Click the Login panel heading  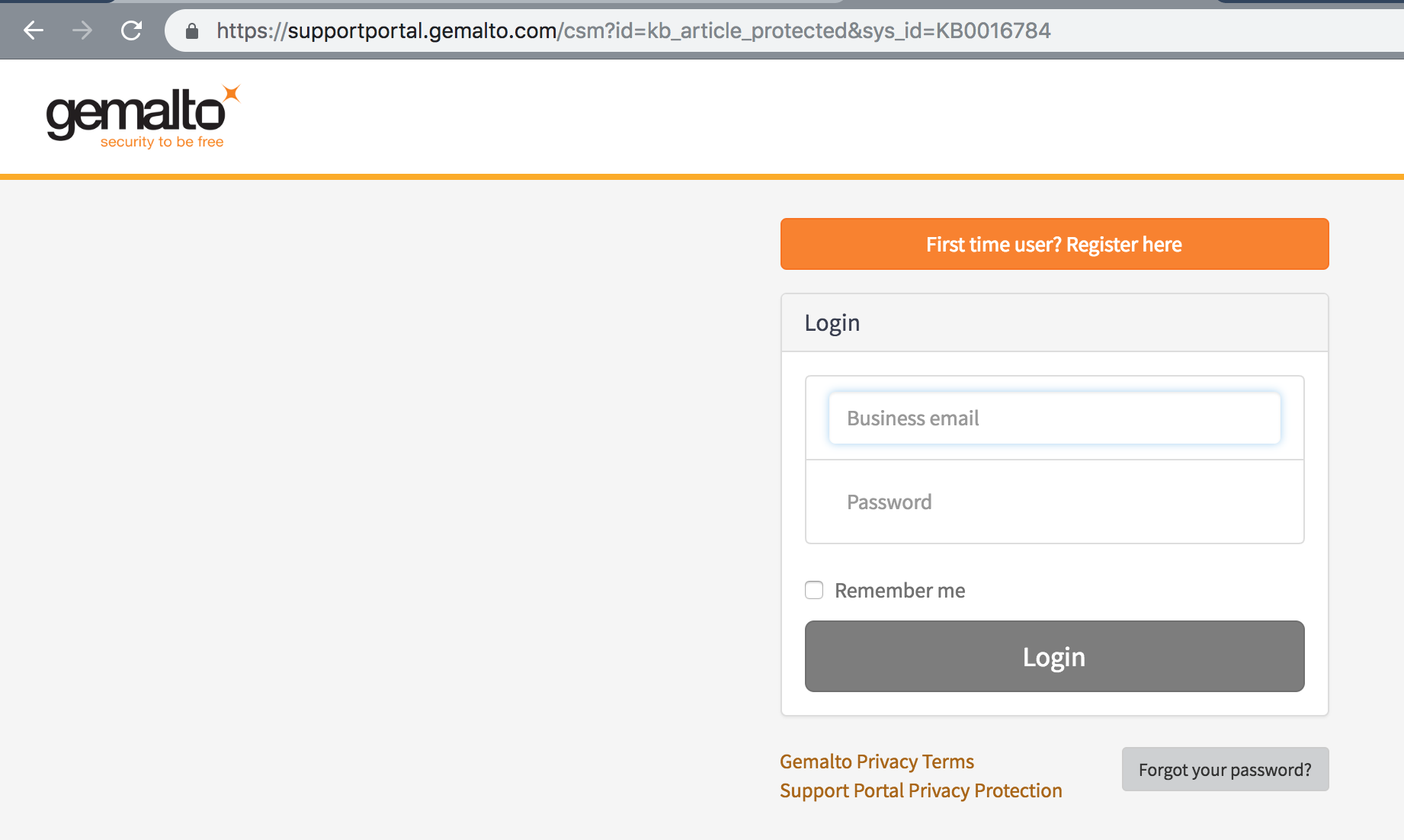(832, 322)
